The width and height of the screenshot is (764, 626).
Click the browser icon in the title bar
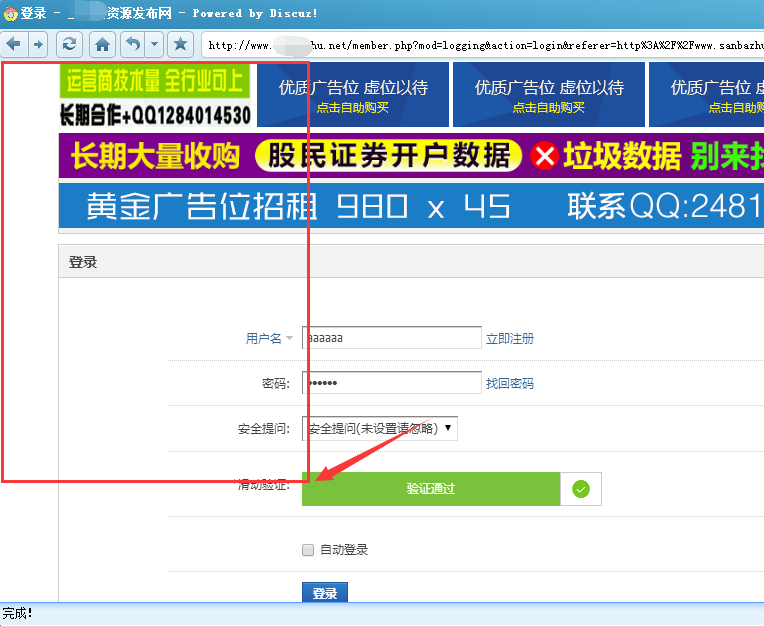click(10, 13)
